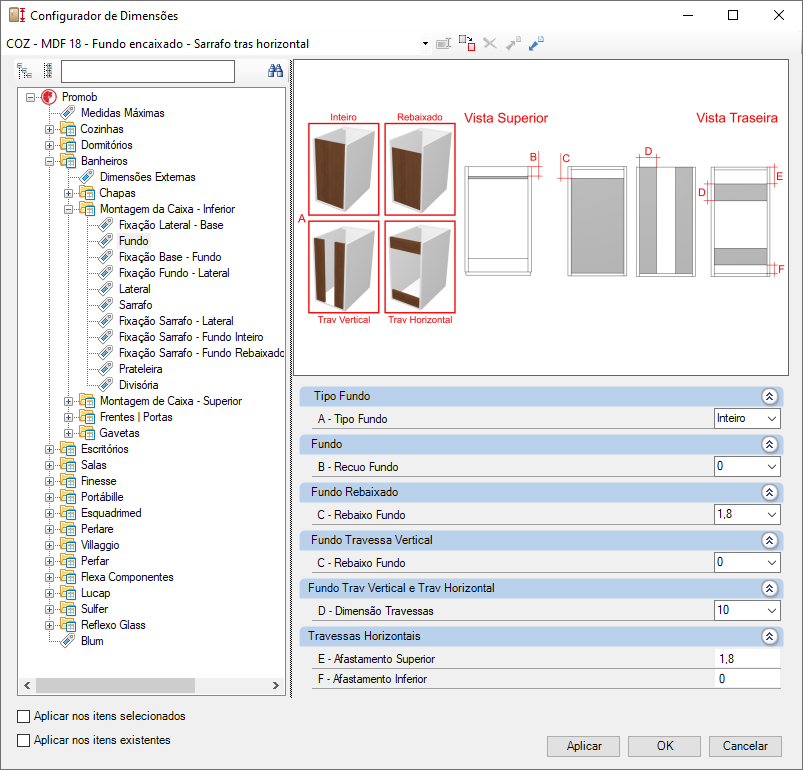Click the Inteiro cabinet thumbnail
This screenshot has height=770, width=803.
[x=344, y=169]
